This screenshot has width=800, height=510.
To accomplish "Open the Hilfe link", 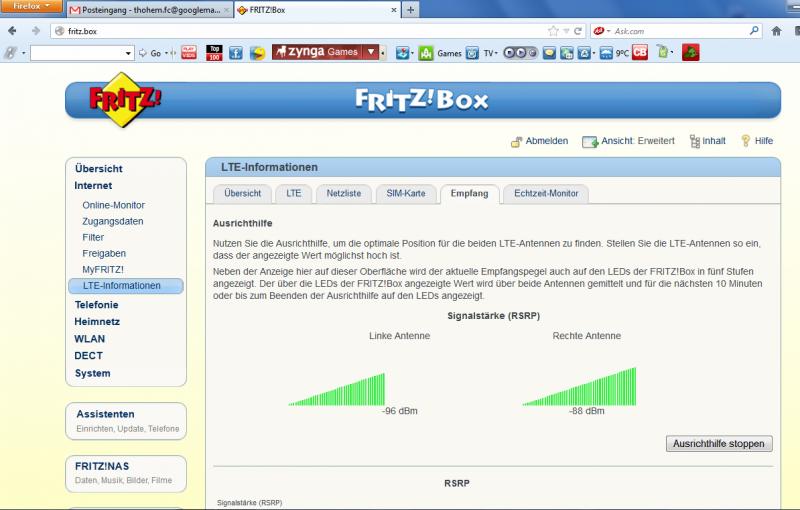I will click(758, 141).
